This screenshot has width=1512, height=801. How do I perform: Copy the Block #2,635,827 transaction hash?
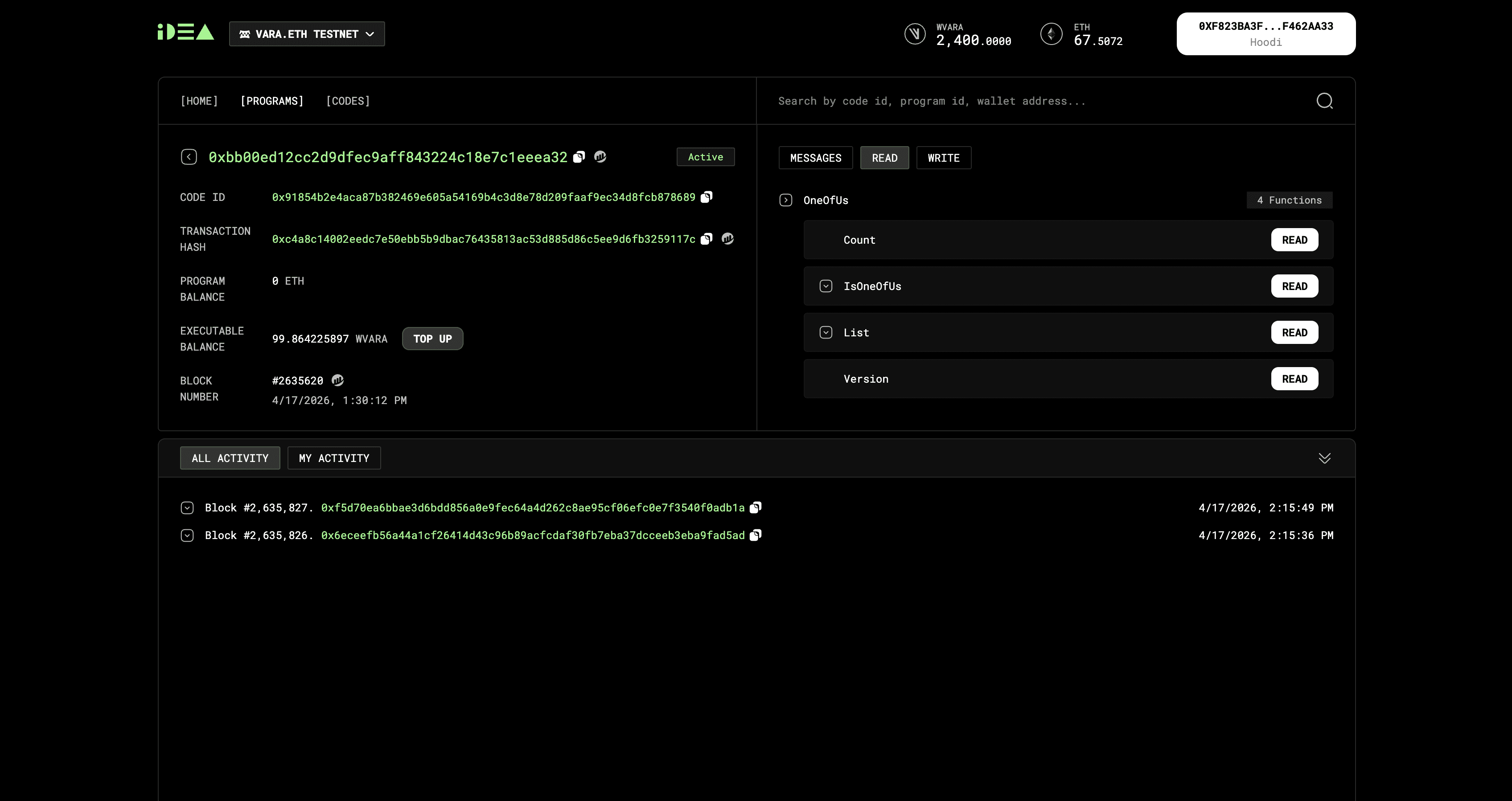756,507
